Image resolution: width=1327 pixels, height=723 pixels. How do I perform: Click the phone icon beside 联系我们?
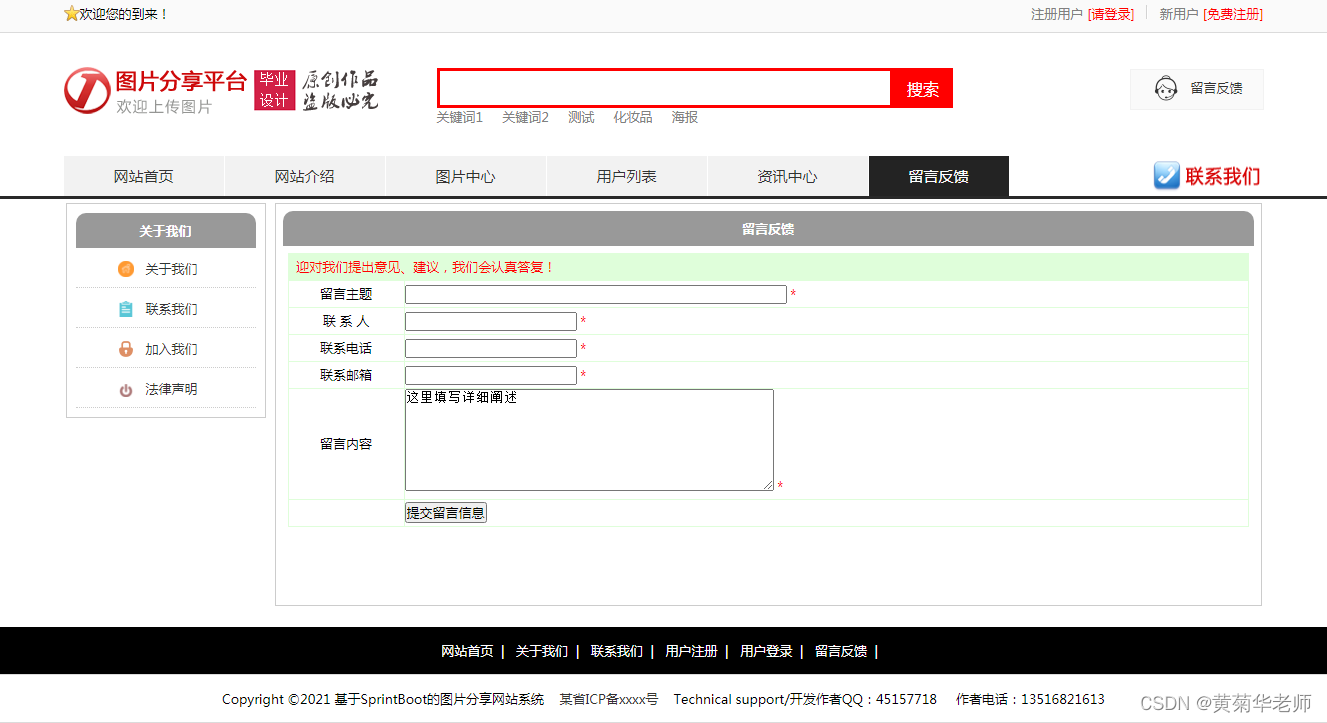click(x=1166, y=176)
